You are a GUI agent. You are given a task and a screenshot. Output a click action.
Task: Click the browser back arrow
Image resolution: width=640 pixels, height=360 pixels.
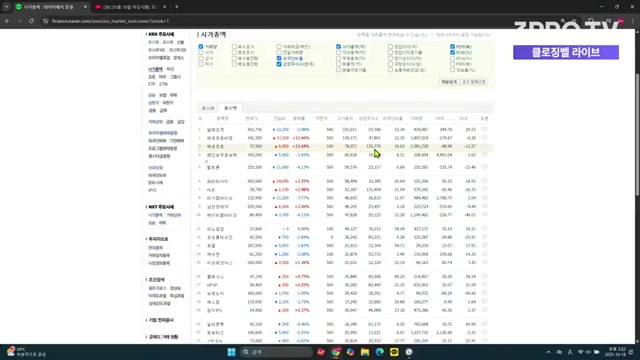click(x=7, y=21)
